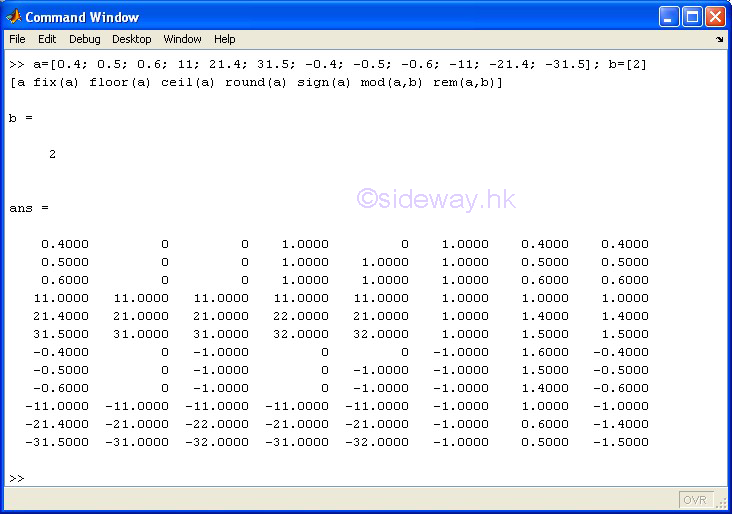Click the MATLAB icon in the title bar
The image size is (732, 514).
click(14, 17)
